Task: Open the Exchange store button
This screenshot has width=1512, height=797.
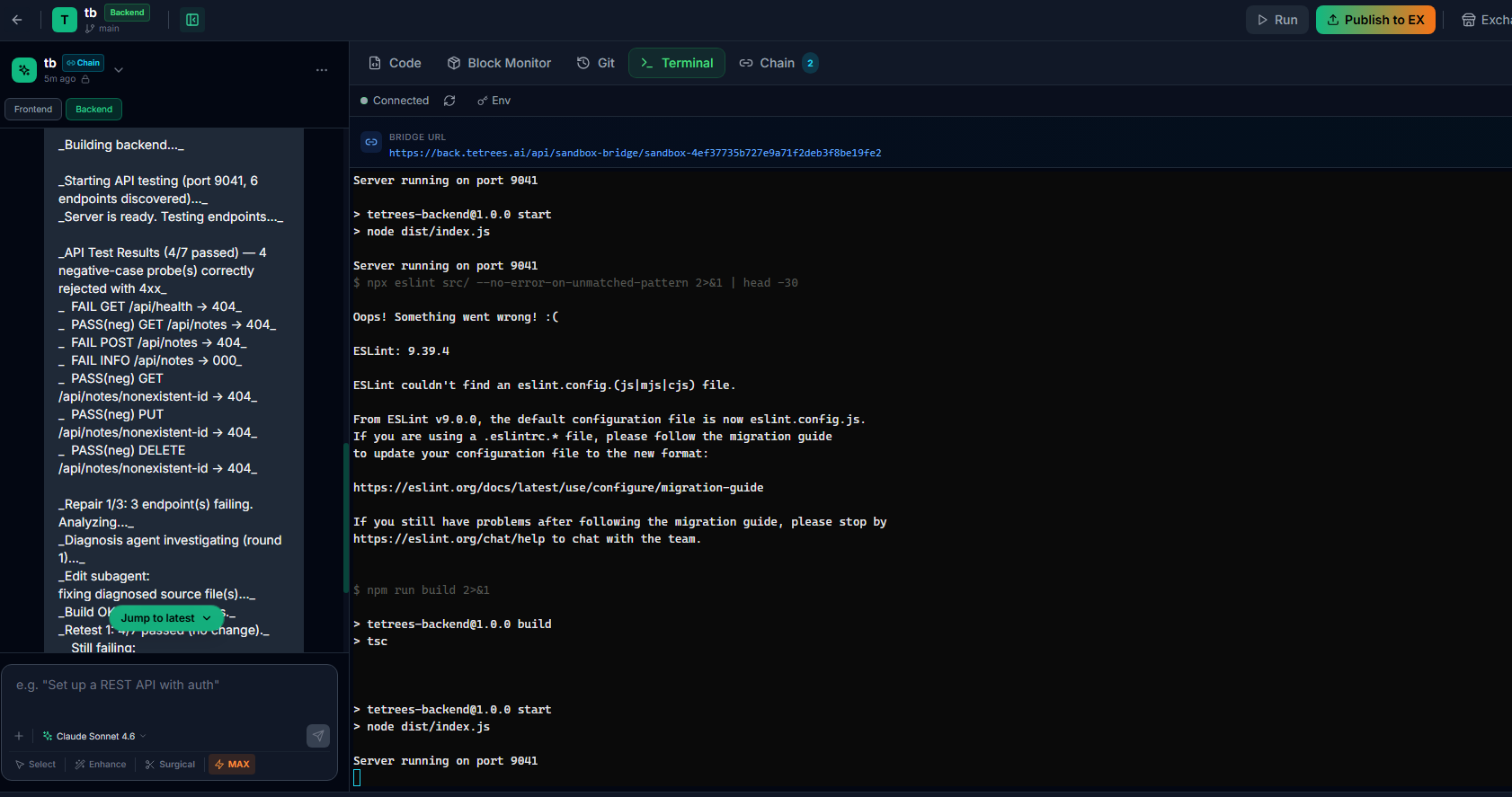Action: (x=1485, y=20)
